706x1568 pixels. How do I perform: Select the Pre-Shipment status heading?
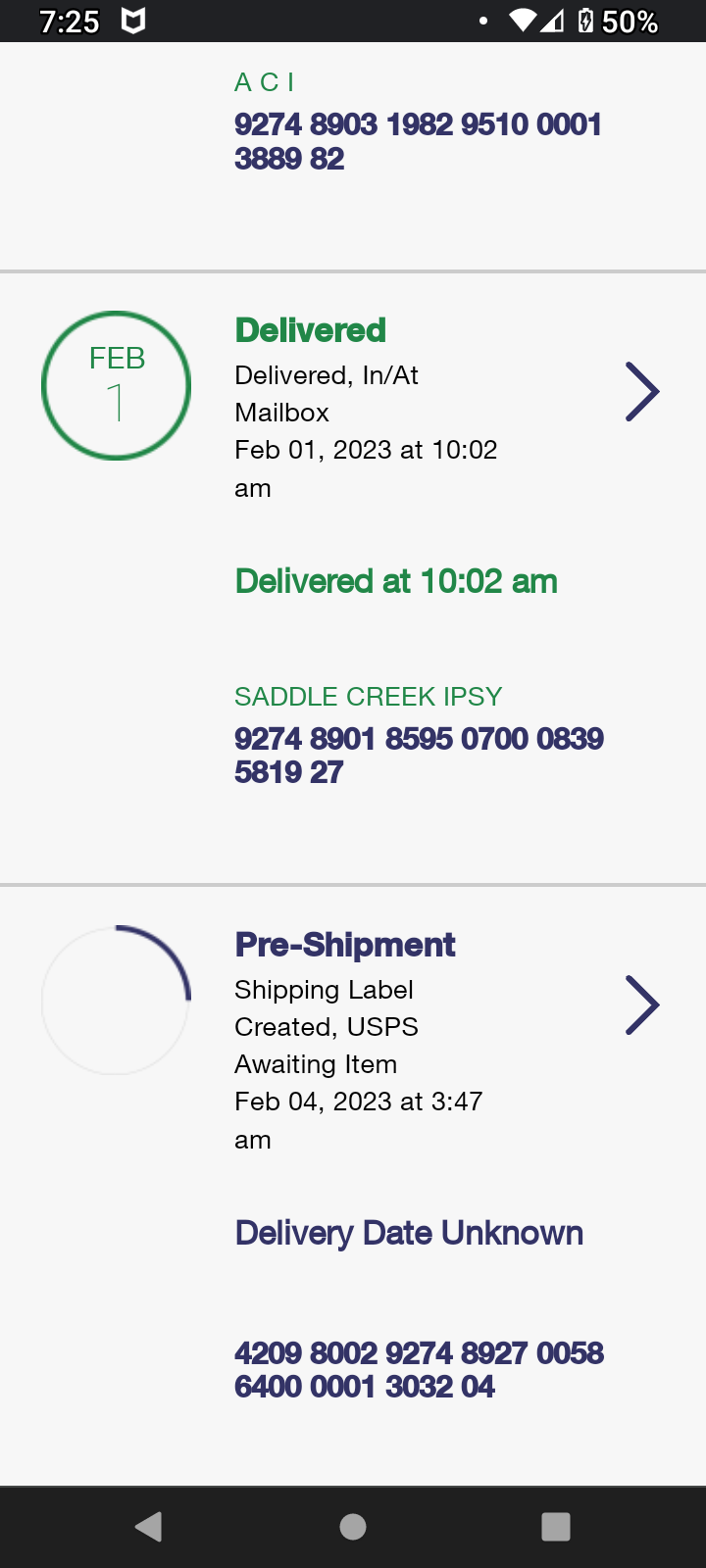(345, 945)
